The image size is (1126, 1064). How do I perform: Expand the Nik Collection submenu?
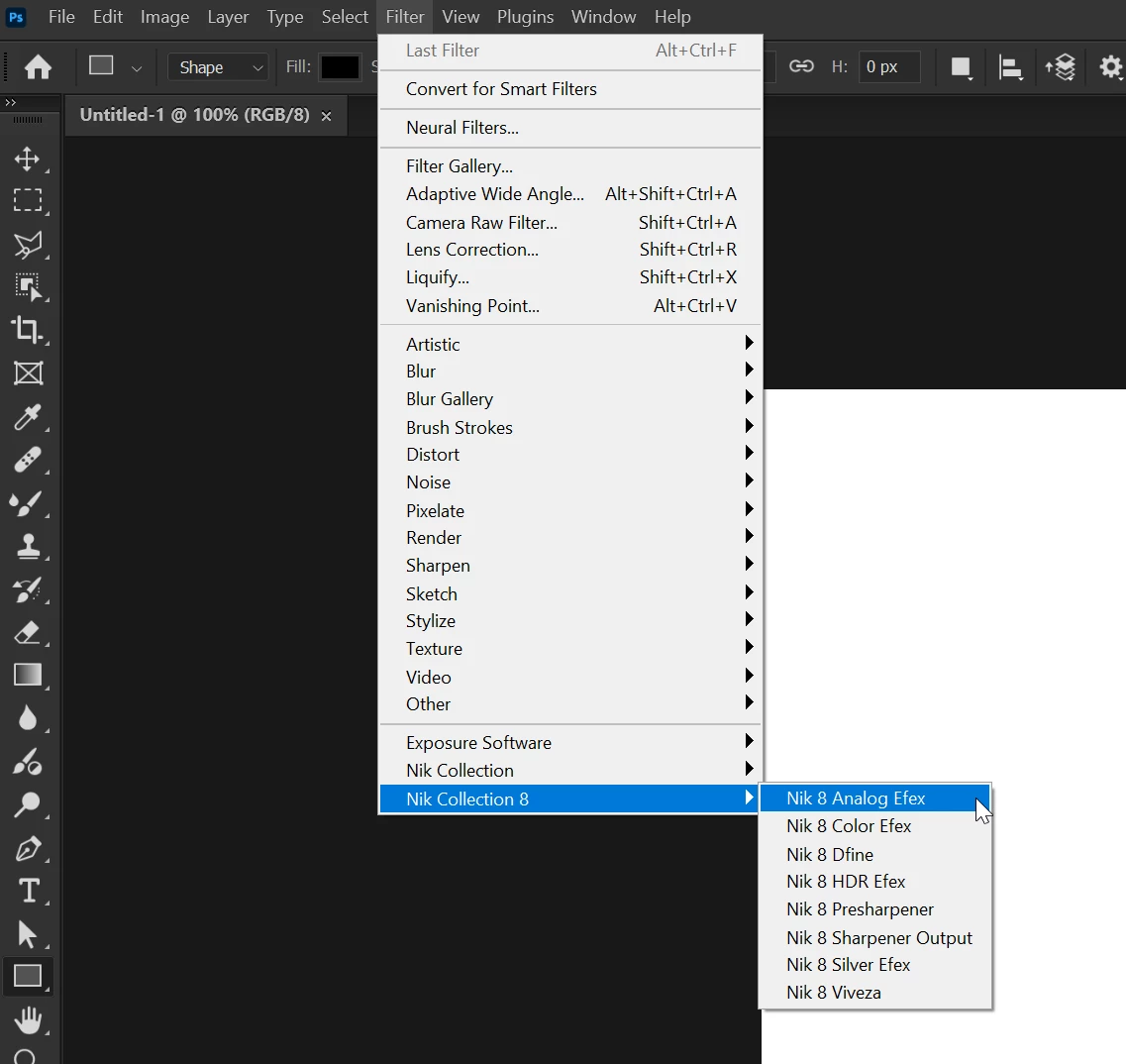pyautogui.click(x=570, y=770)
